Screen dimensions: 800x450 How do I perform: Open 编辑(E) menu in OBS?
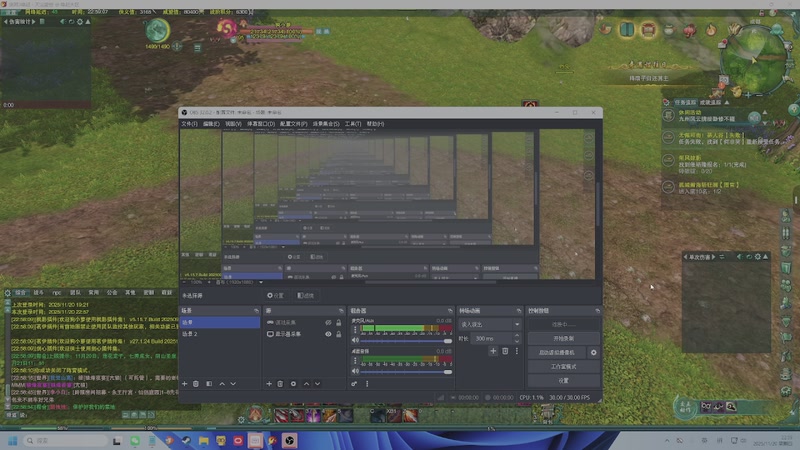[211, 124]
